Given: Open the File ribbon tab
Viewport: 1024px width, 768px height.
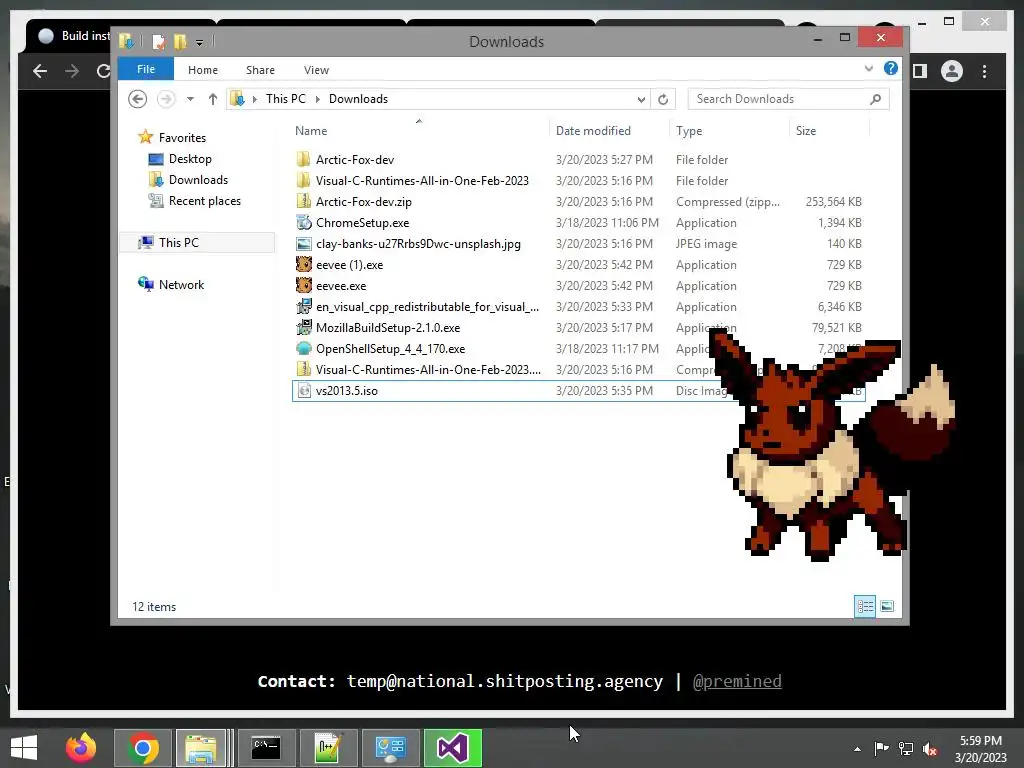Looking at the screenshot, I should (146, 69).
